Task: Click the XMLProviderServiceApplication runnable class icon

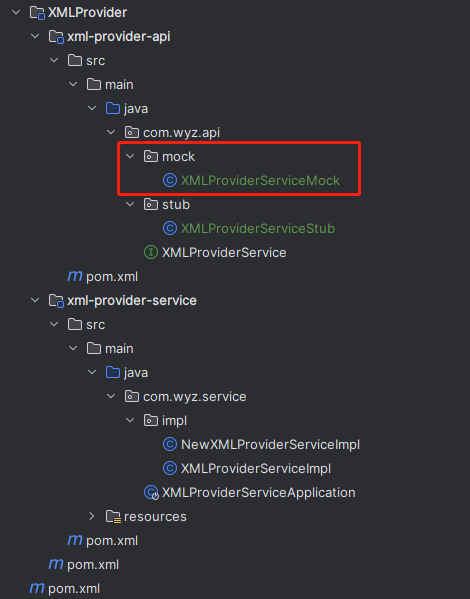Action: [x=151, y=492]
